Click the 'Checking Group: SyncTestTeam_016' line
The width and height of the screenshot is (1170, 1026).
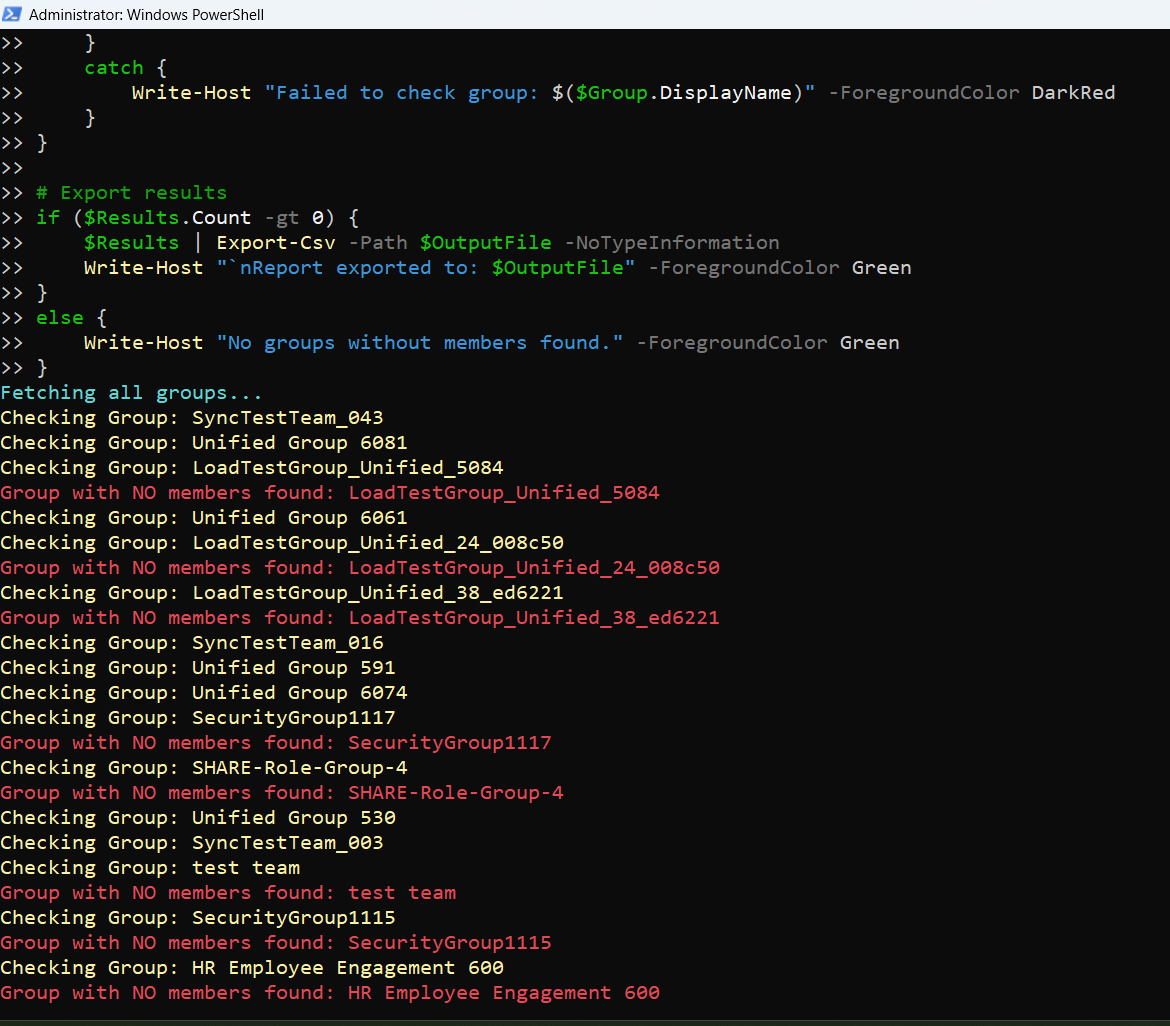point(192,643)
